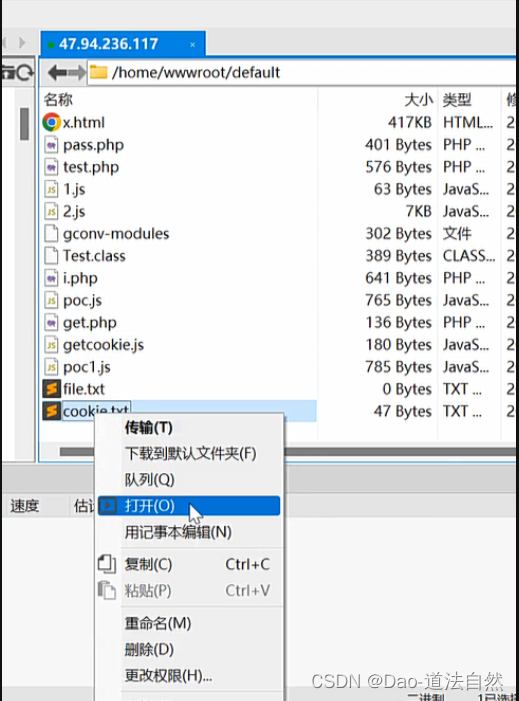Choose 重命名(M) in the context menu
This screenshot has width=519, height=701.
pyautogui.click(x=158, y=623)
